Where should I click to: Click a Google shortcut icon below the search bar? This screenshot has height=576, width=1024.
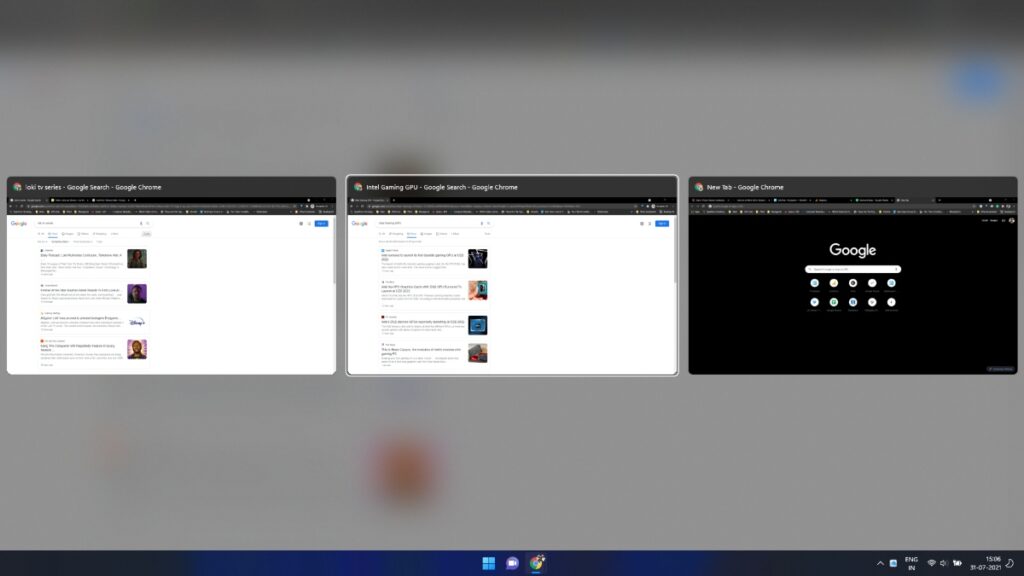coord(814,283)
